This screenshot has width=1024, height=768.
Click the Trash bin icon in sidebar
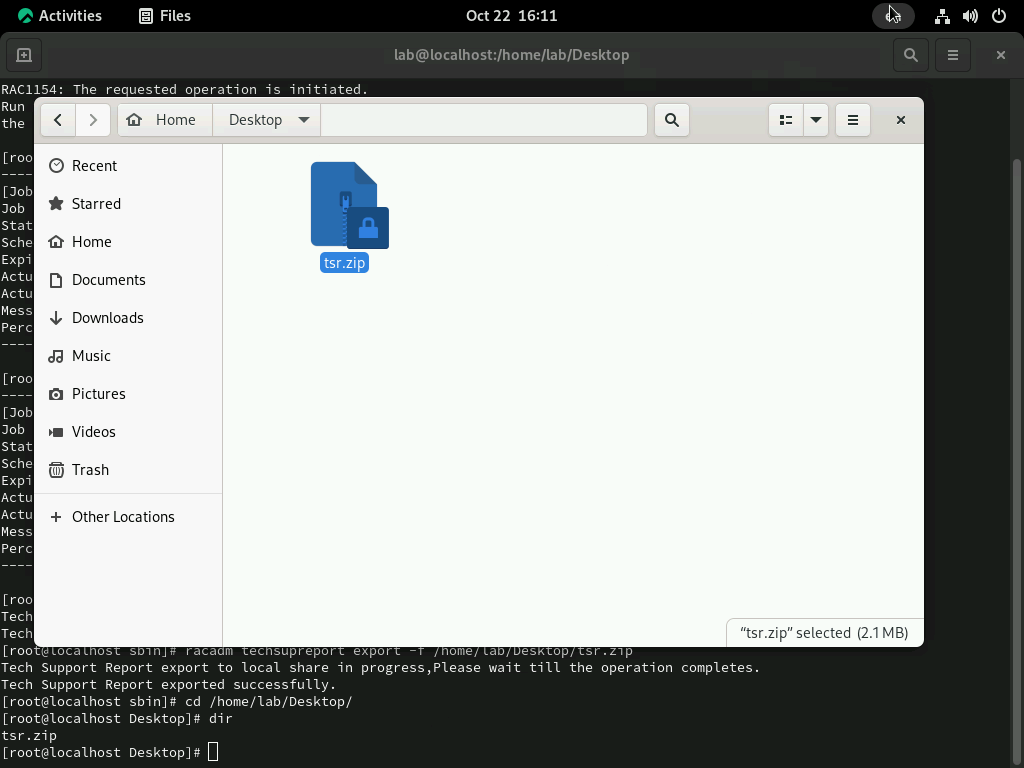click(x=56, y=470)
